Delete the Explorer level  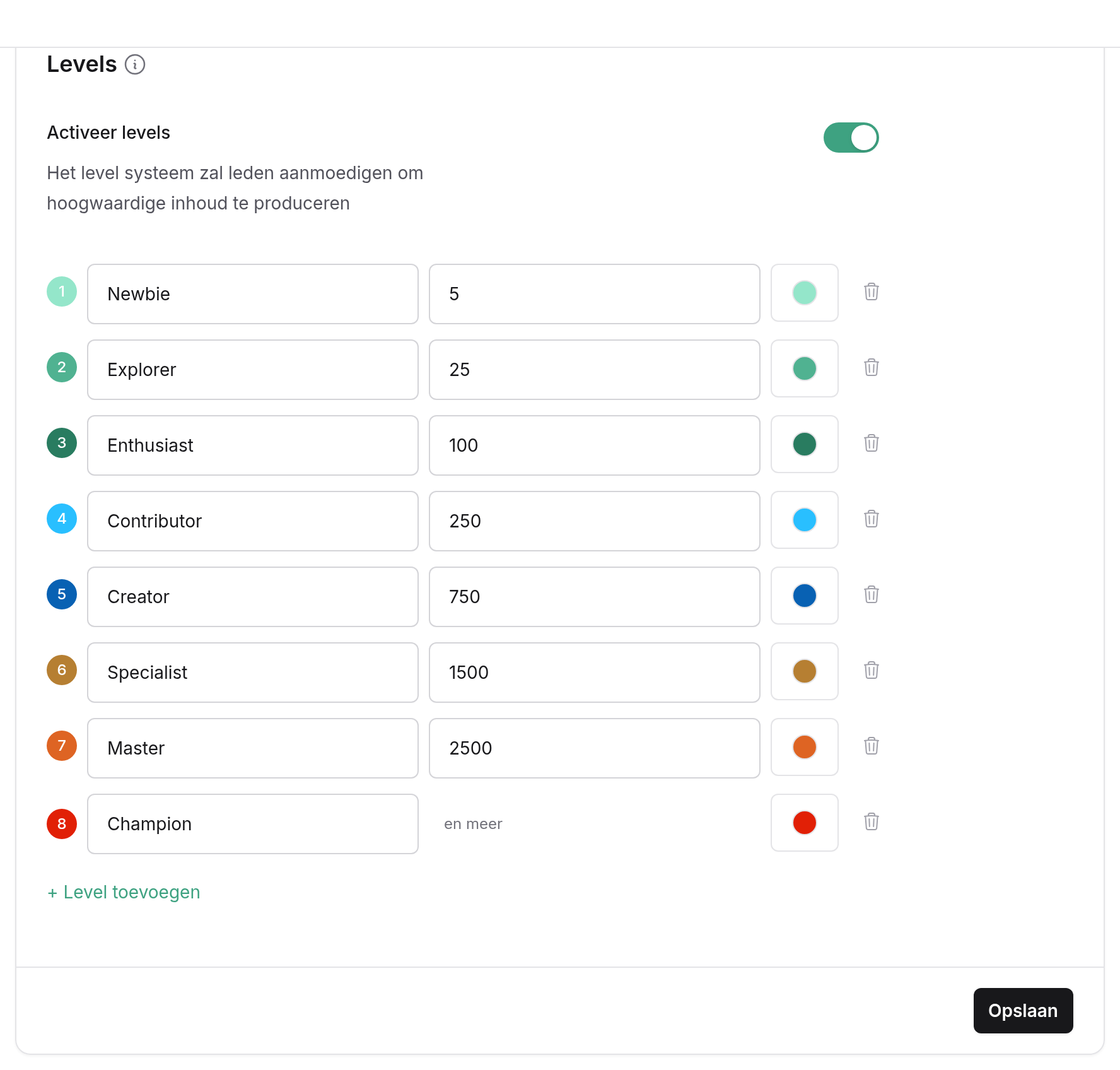872,367
